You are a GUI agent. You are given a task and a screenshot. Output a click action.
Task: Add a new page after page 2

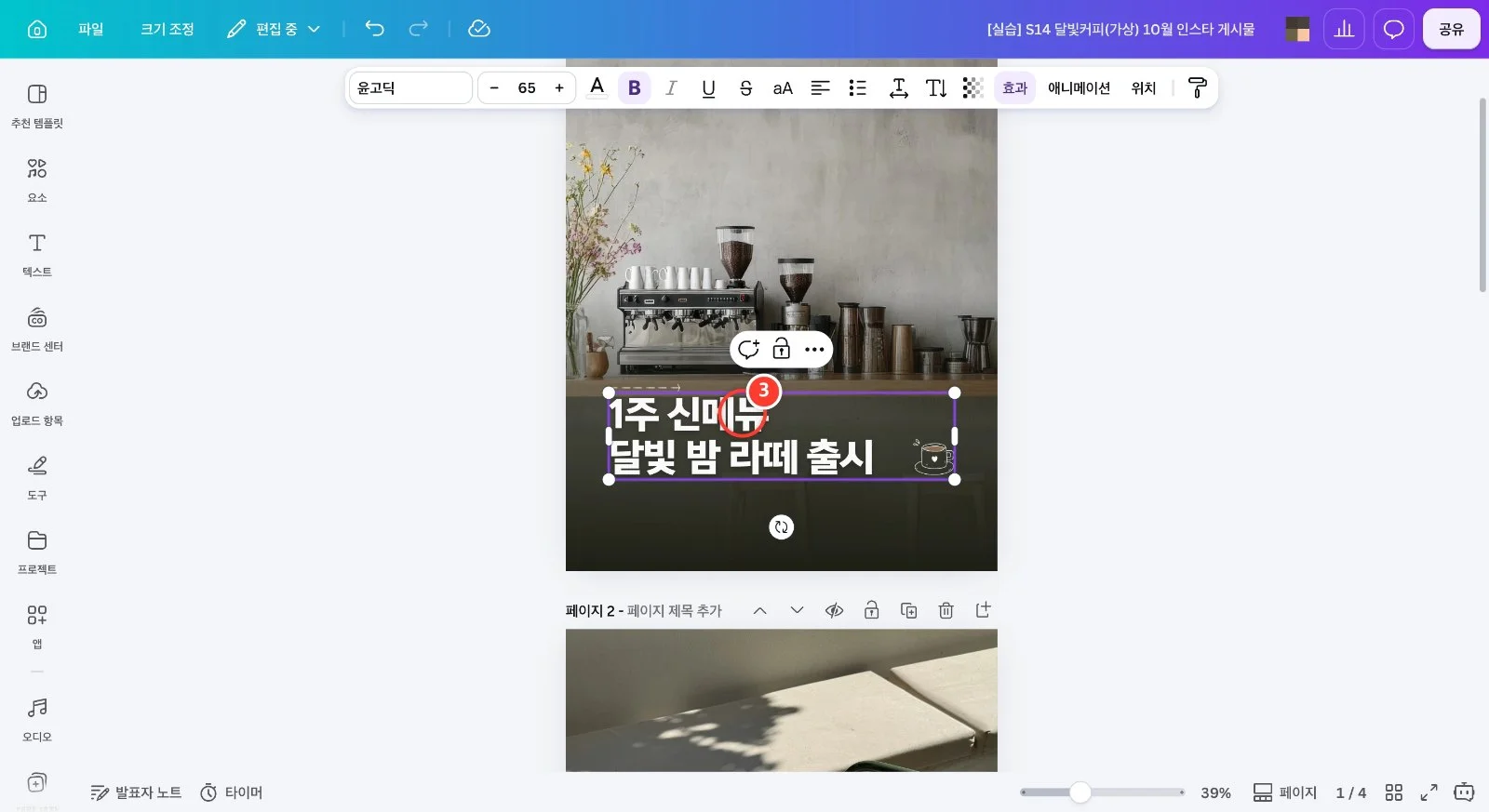pyautogui.click(x=983, y=610)
